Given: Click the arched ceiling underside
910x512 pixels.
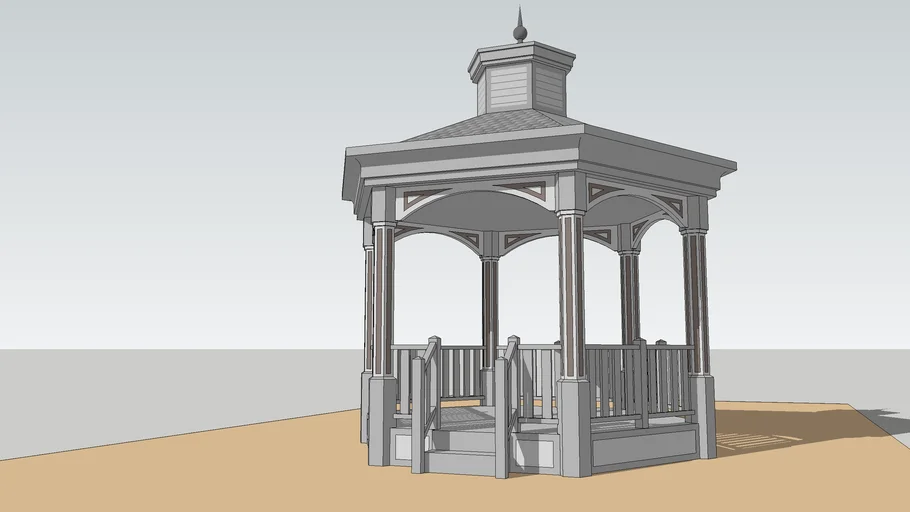Looking at the screenshot, I should point(480,212).
